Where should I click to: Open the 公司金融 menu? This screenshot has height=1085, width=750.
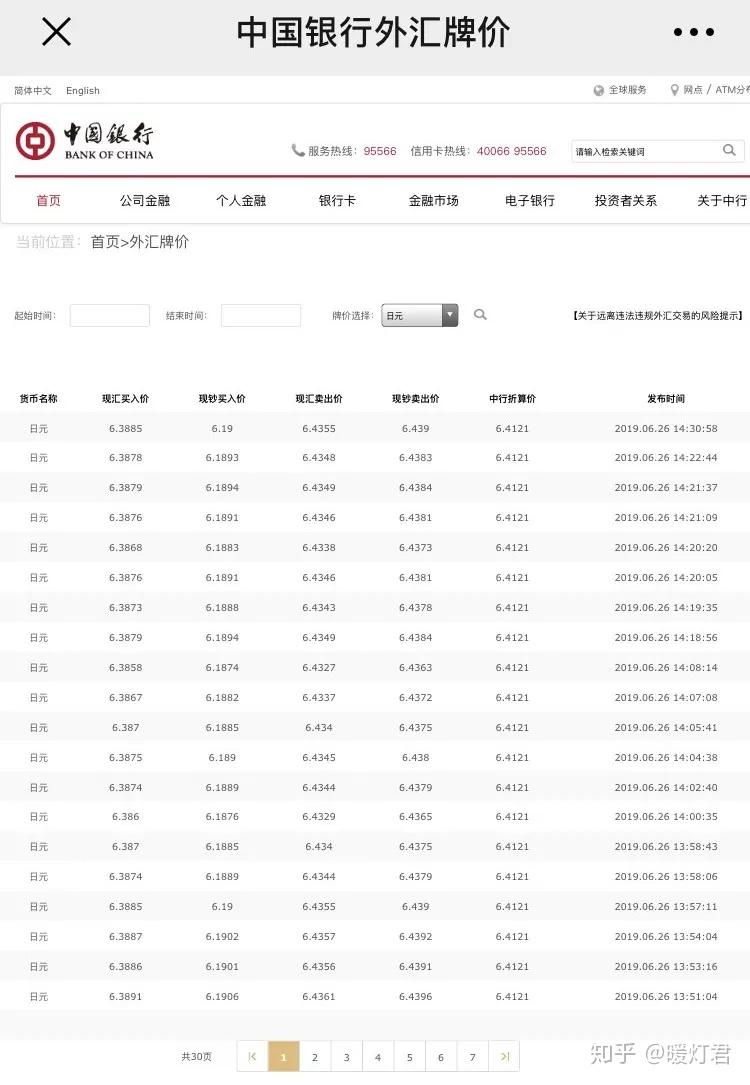pyautogui.click(x=145, y=201)
